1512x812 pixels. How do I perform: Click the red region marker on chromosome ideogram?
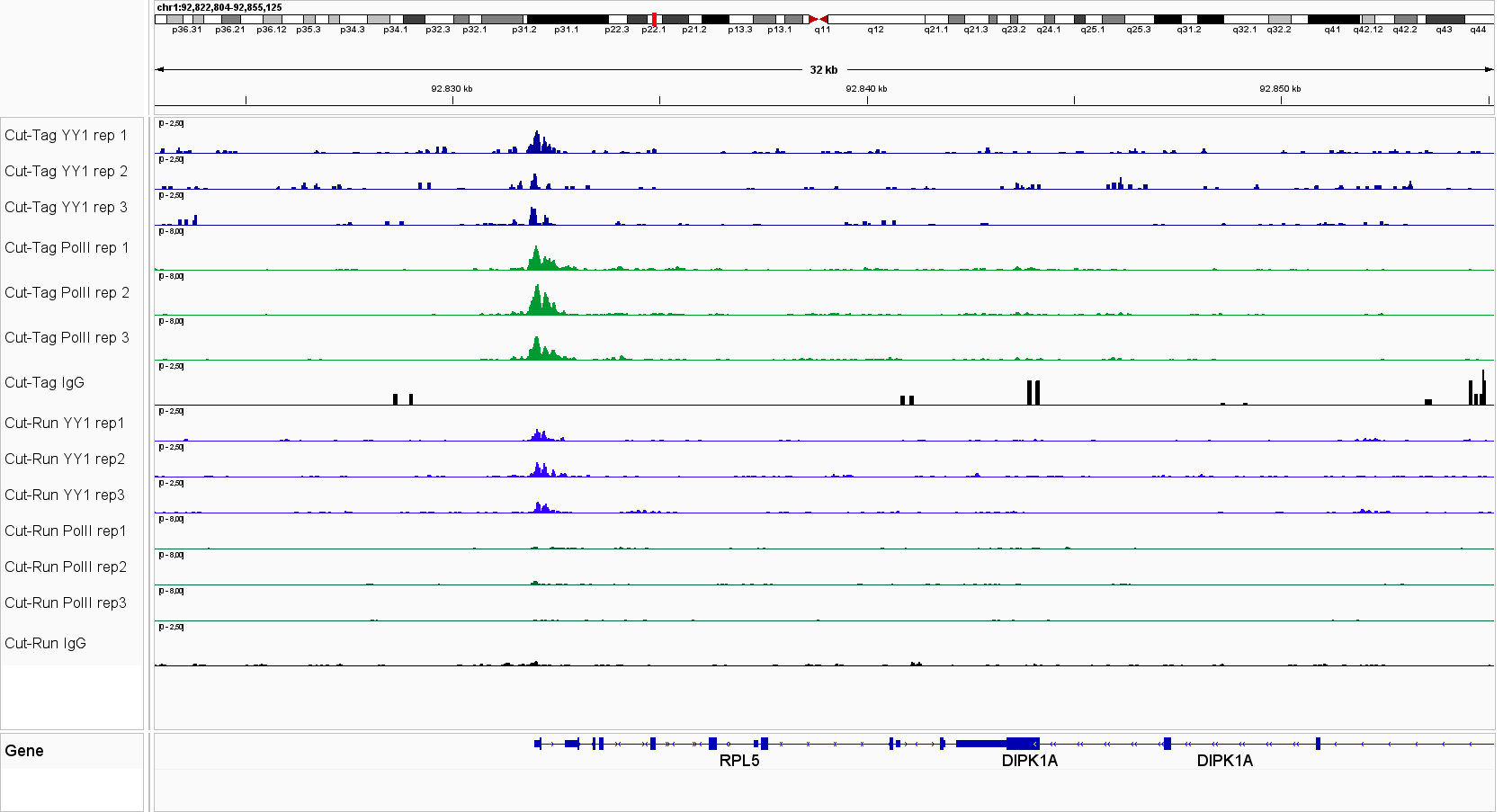[x=654, y=19]
